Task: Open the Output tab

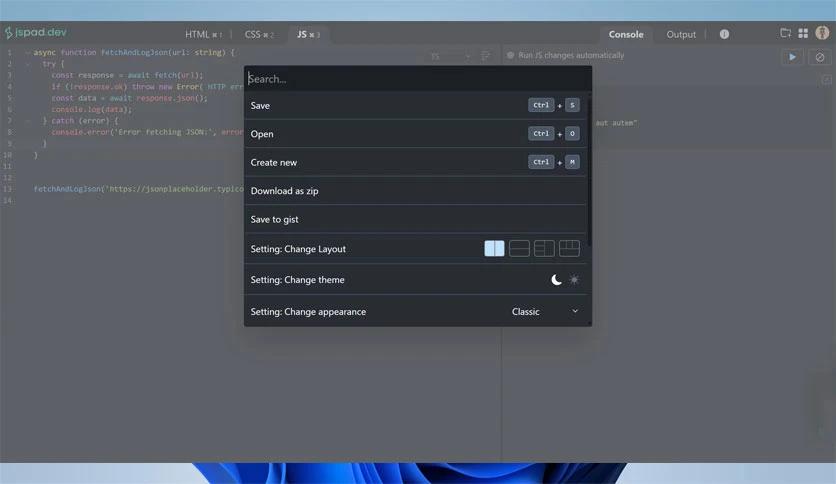Action: tap(681, 34)
